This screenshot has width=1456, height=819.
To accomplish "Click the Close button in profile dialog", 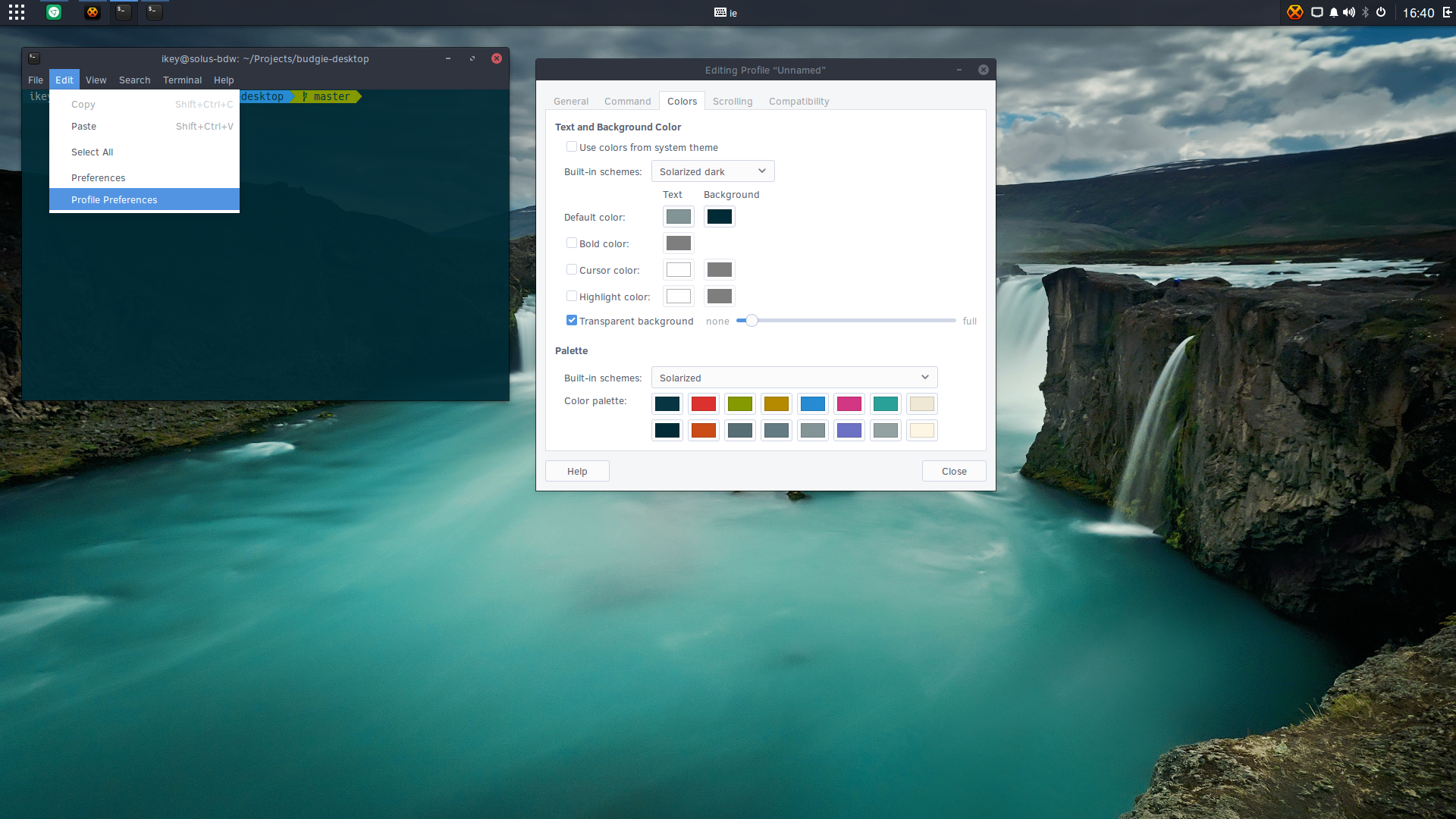I will coord(954,471).
